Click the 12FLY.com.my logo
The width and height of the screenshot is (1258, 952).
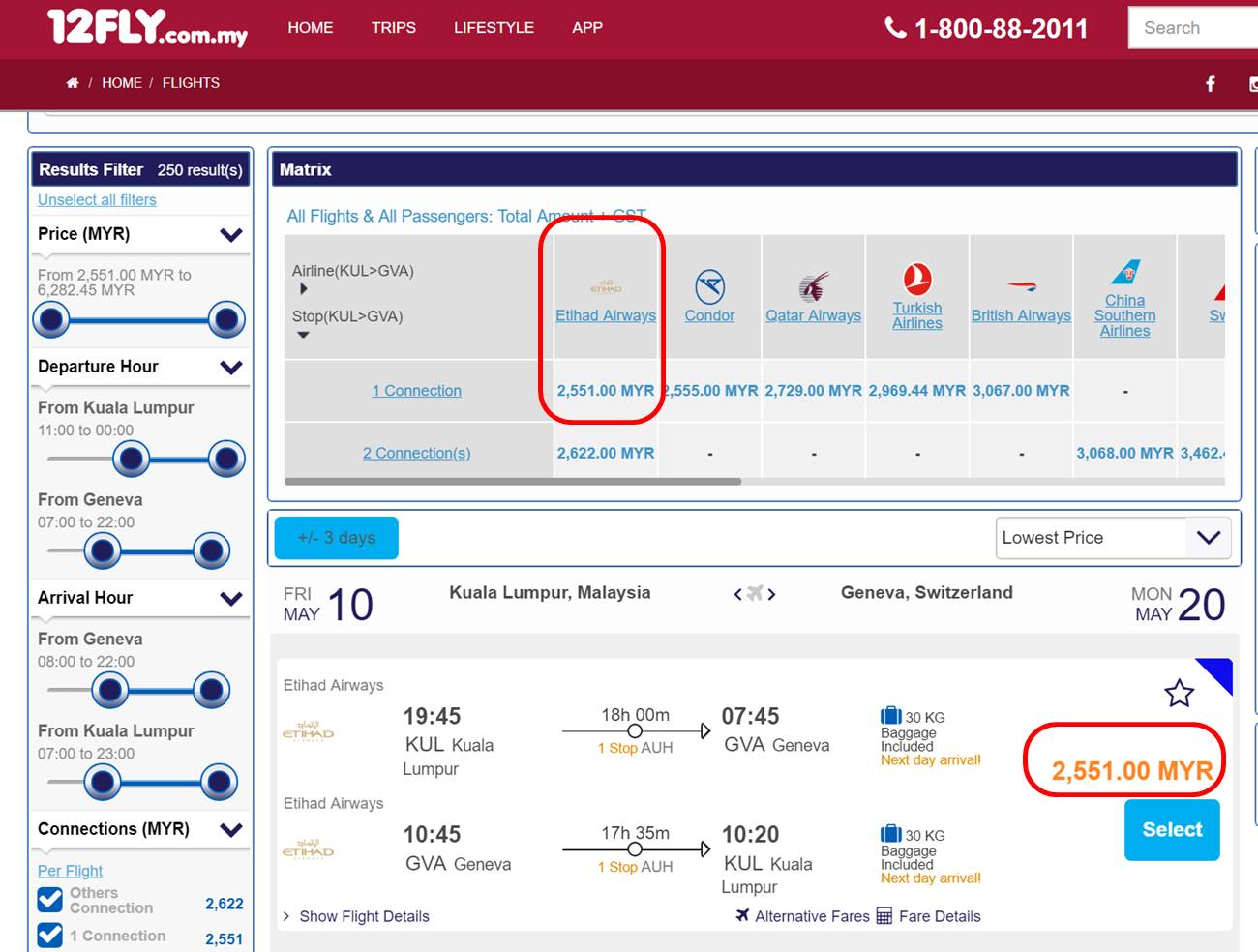147,27
